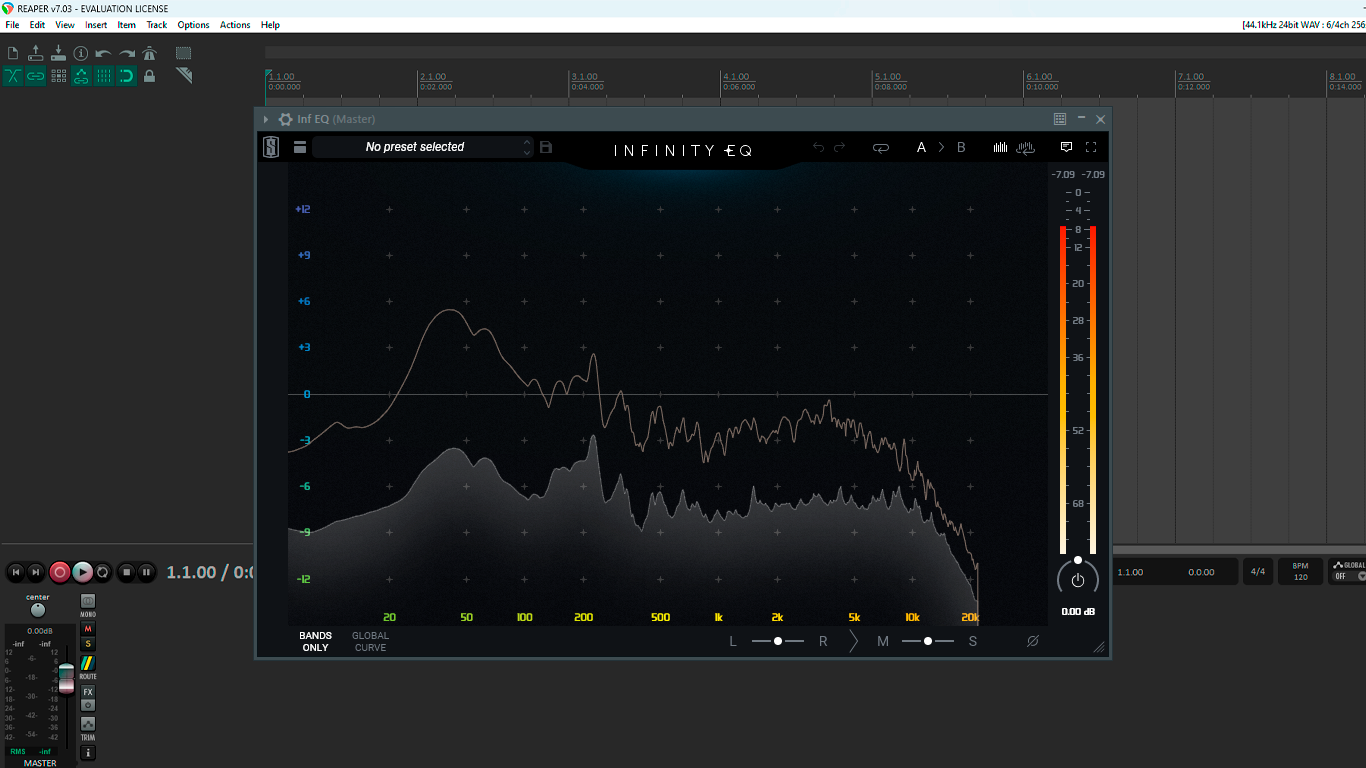Click the chevron between L/R and M/S

pos(853,641)
